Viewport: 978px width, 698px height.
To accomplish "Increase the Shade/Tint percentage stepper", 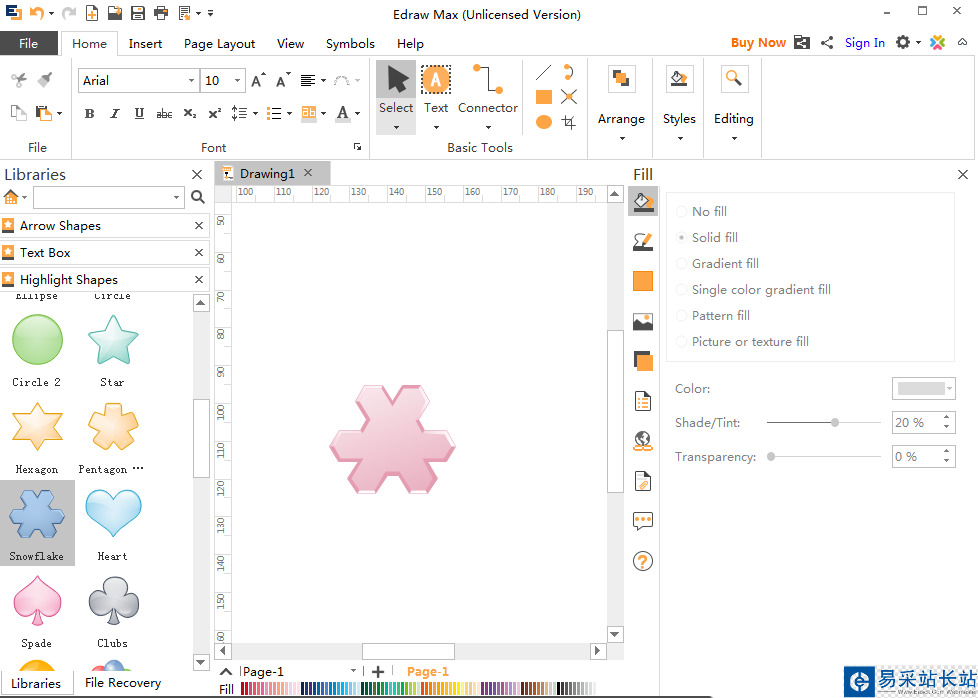I will point(947,417).
